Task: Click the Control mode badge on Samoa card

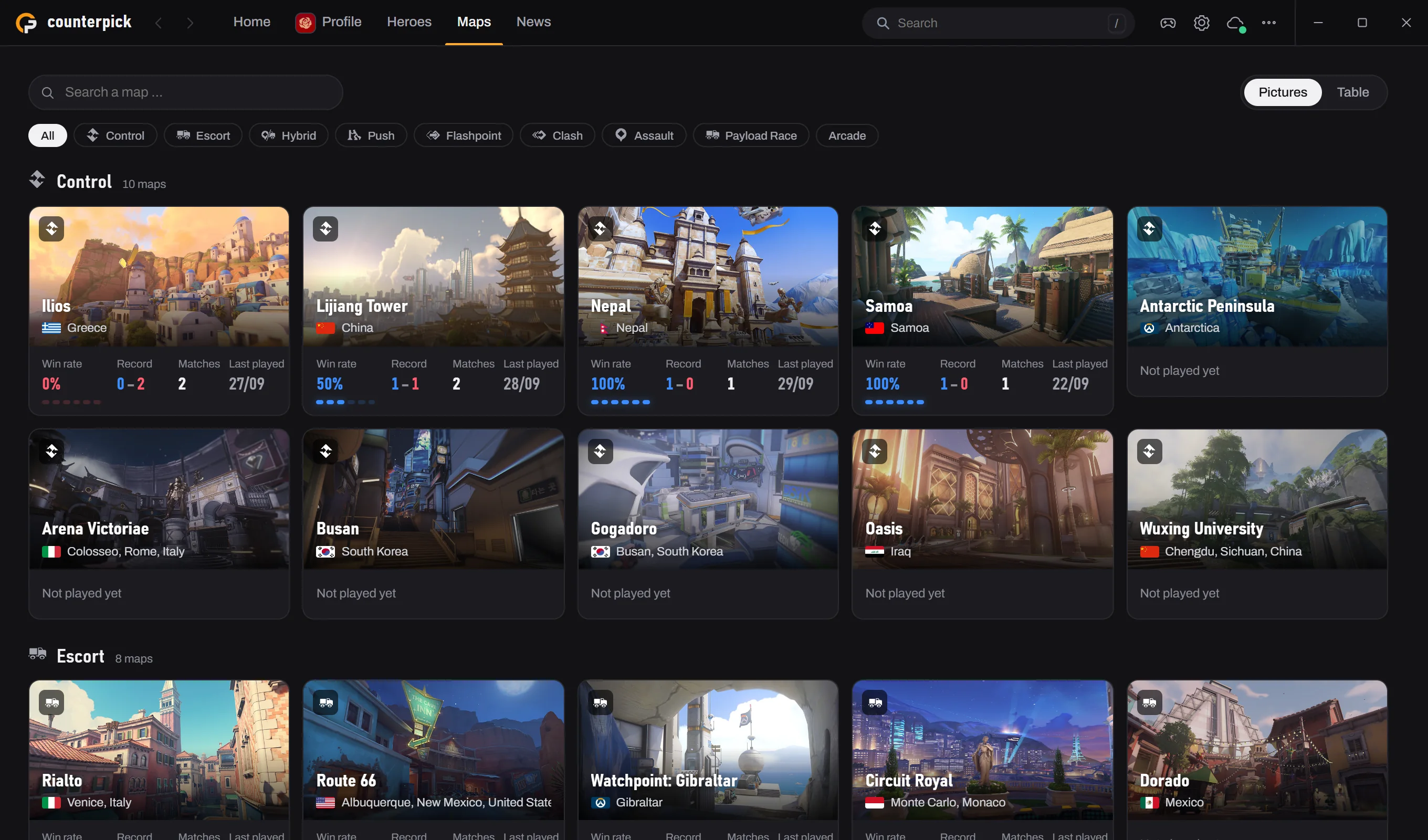Action: 874,229
